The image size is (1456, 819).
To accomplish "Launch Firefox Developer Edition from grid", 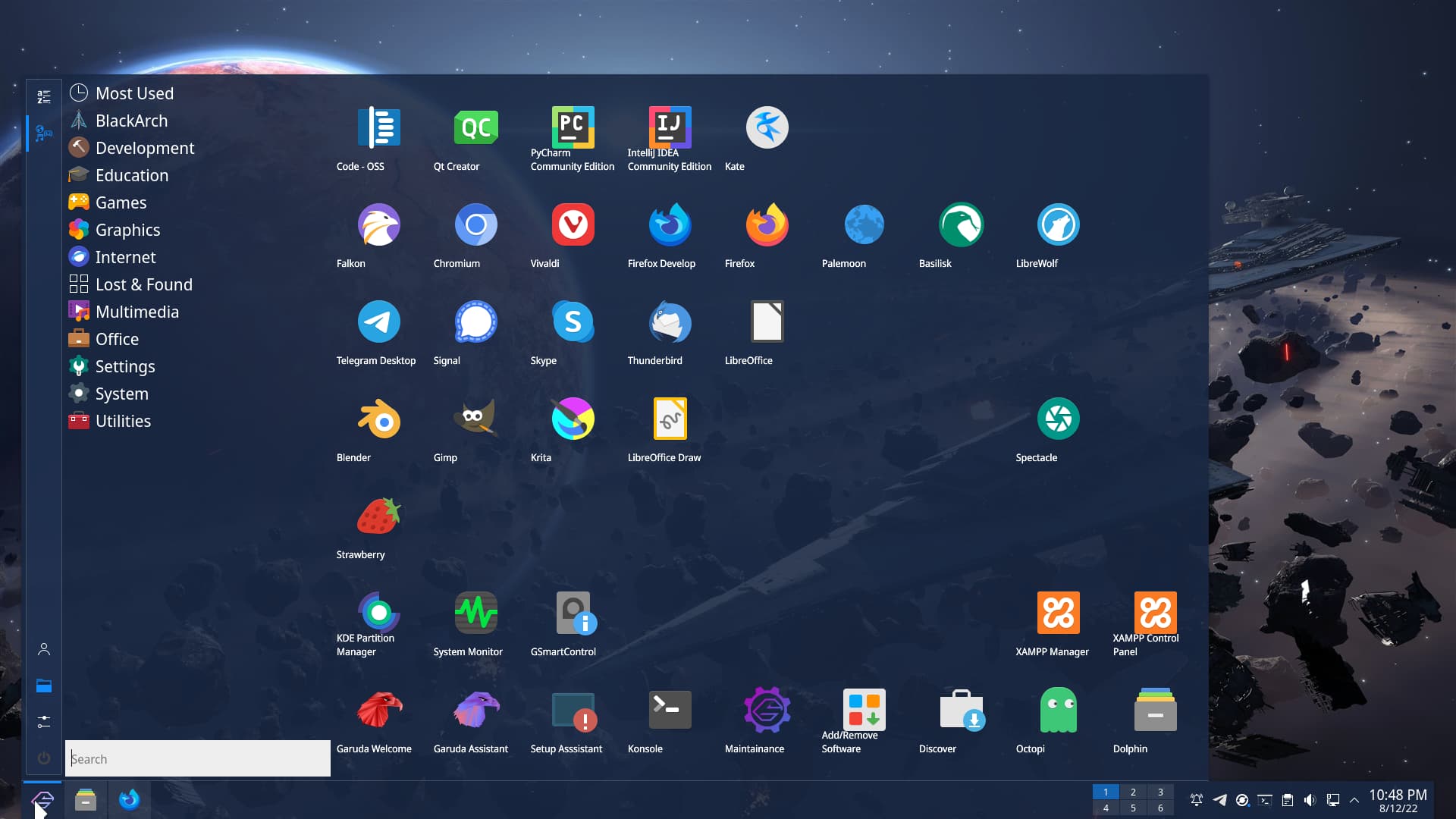I will (x=670, y=224).
